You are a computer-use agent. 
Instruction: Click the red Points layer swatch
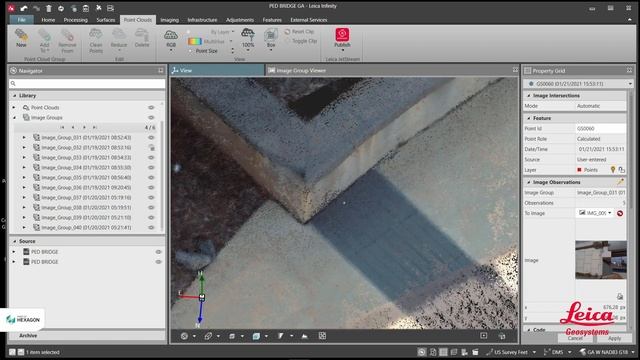[x=579, y=170]
